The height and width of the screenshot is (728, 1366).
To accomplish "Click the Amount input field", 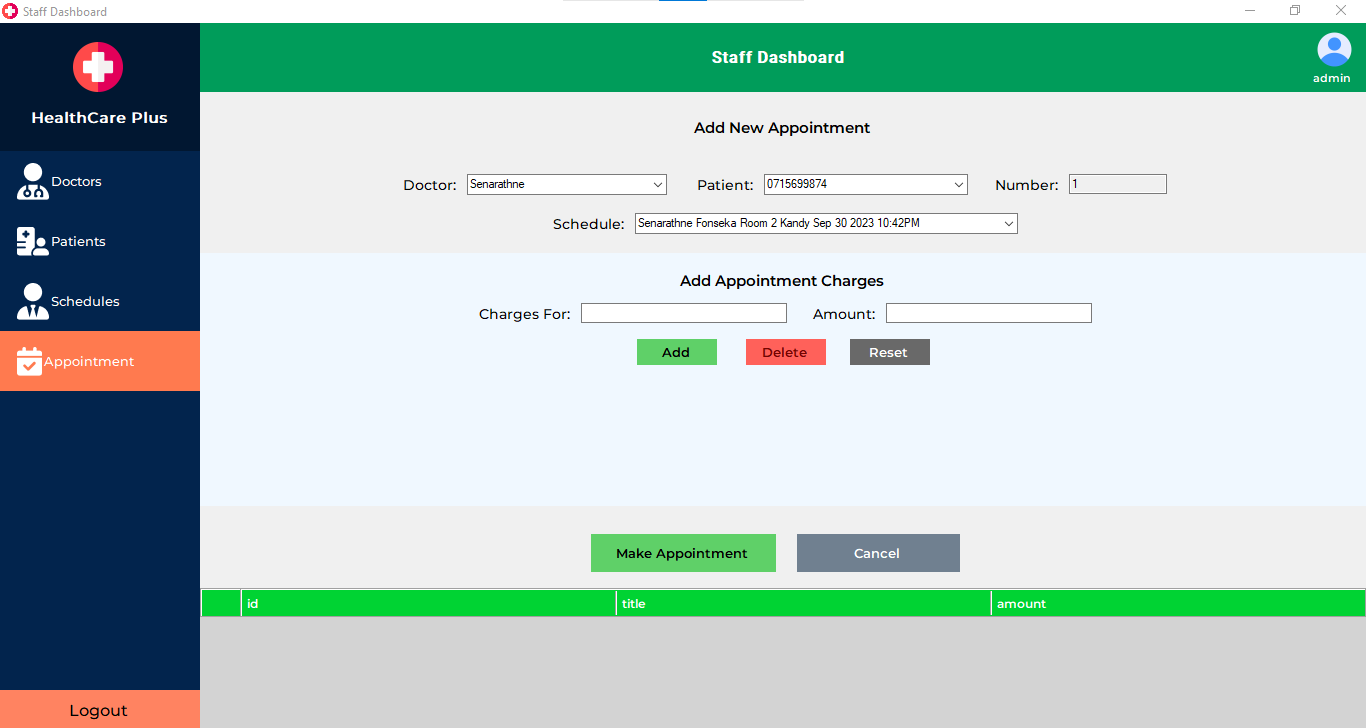I will (989, 313).
